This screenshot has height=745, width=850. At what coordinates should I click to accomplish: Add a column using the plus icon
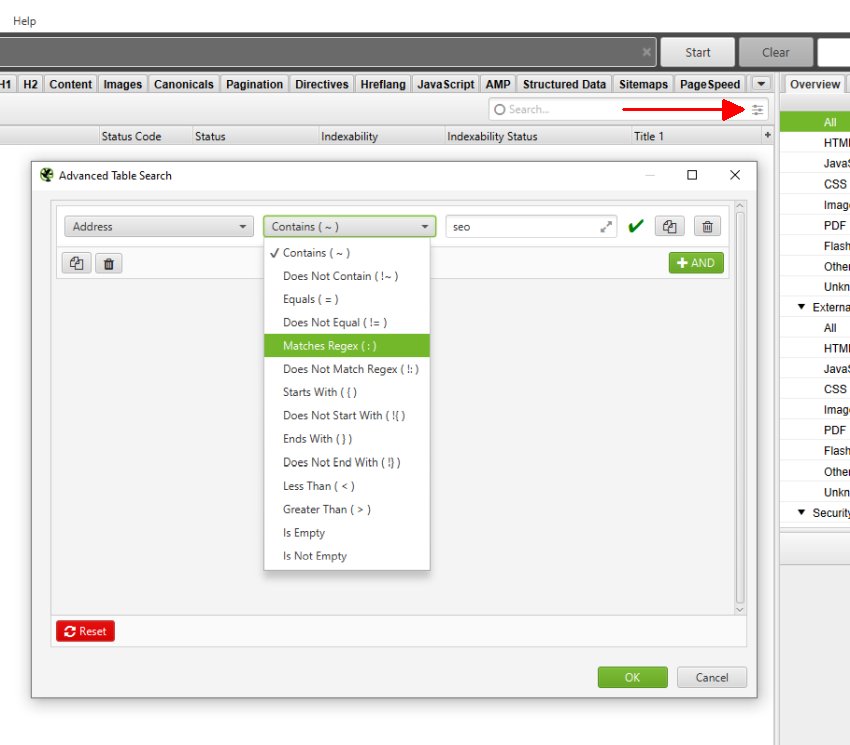click(x=695, y=262)
